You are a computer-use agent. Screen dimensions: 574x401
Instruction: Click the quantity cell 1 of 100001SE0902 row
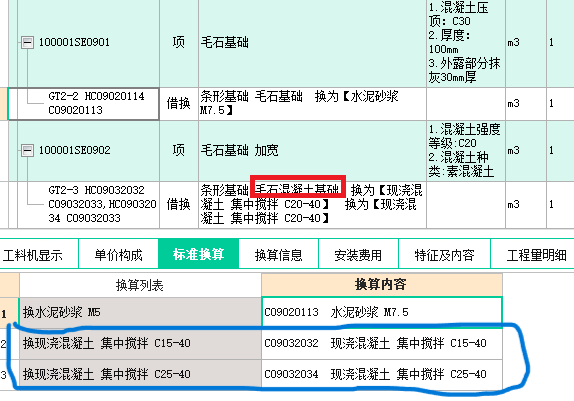tap(560, 151)
